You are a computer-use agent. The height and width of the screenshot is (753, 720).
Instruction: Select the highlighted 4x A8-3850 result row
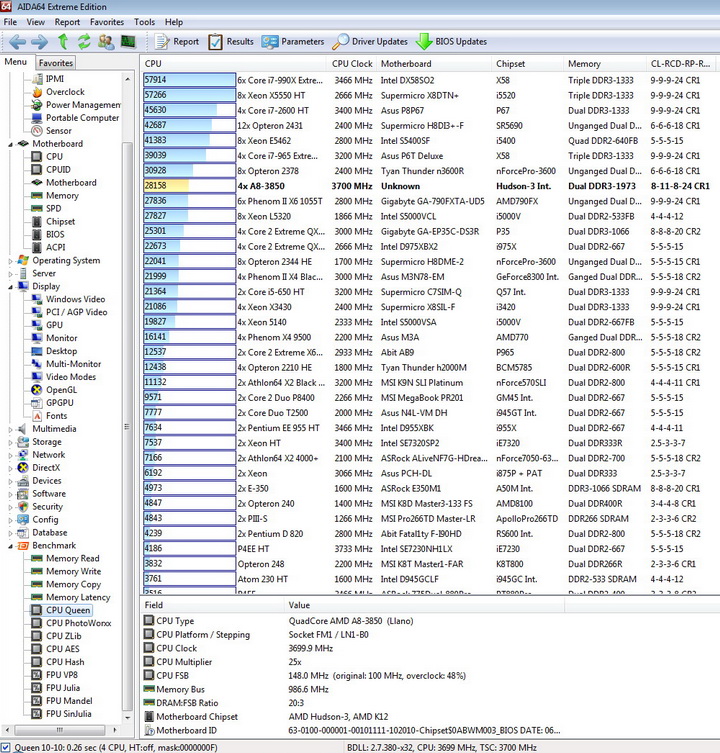pos(429,186)
